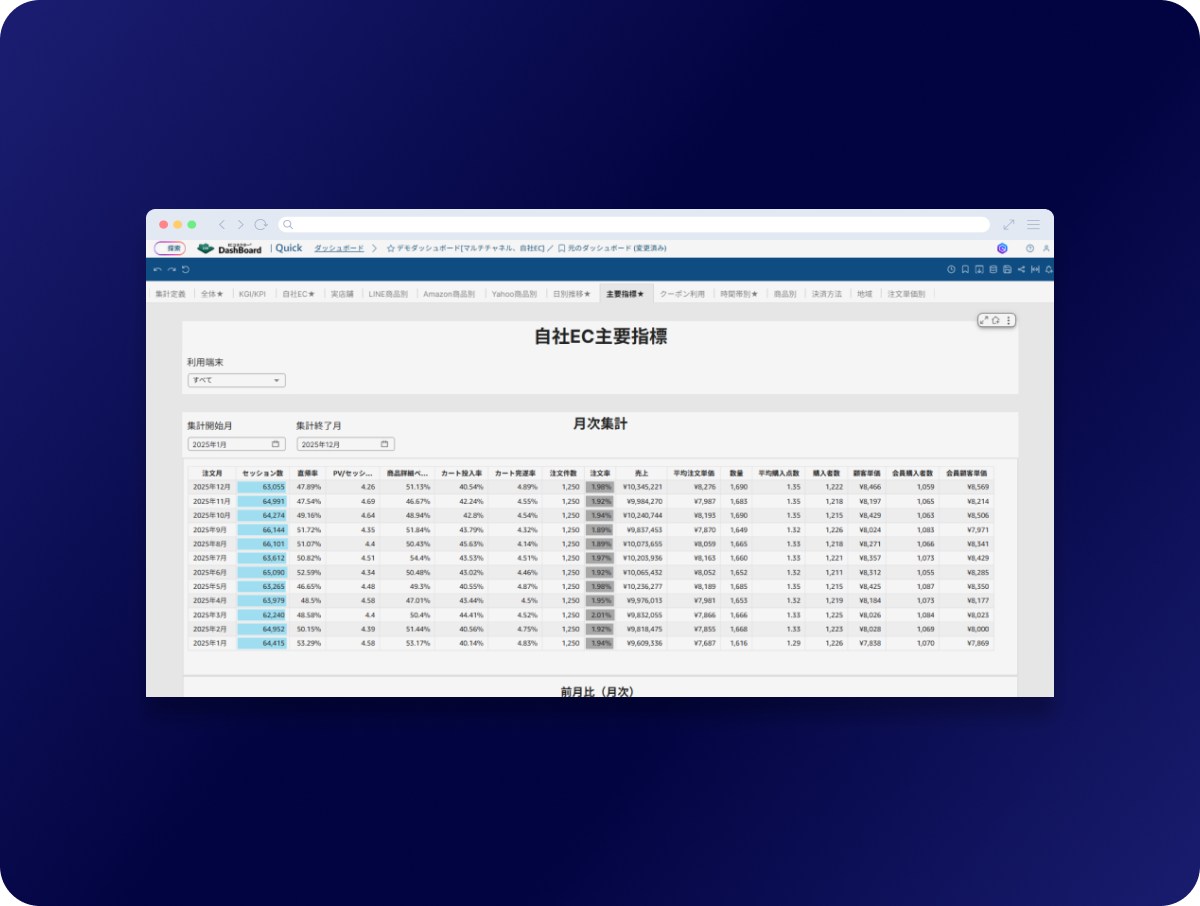Click the undo arrow in blue toolbar
Screen dimensions: 1200x906
[158, 269]
